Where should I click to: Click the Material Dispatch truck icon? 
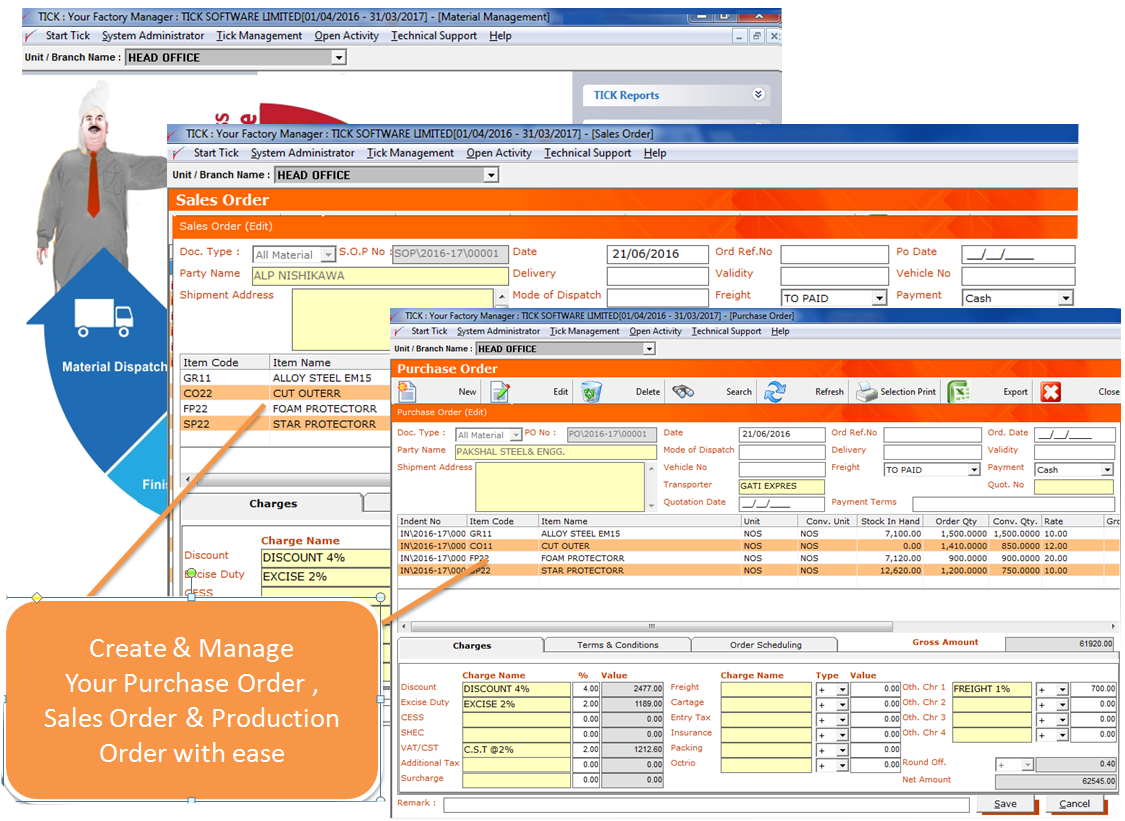pos(104,318)
